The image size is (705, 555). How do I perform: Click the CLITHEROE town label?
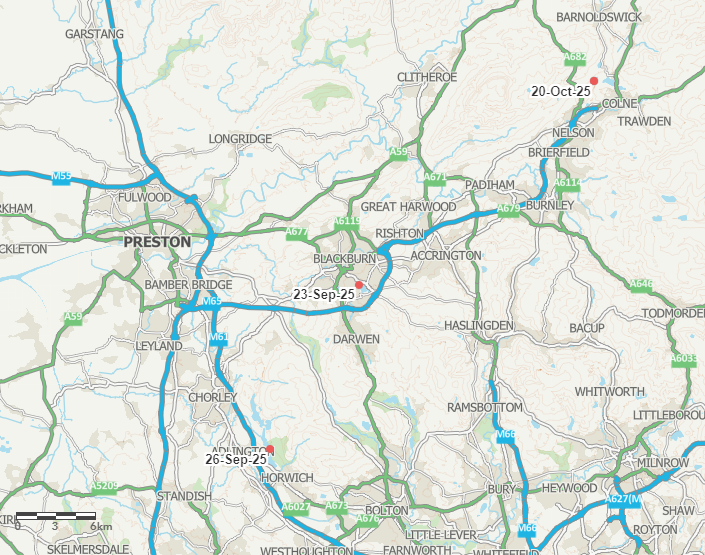pyautogui.click(x=427, y=77)
